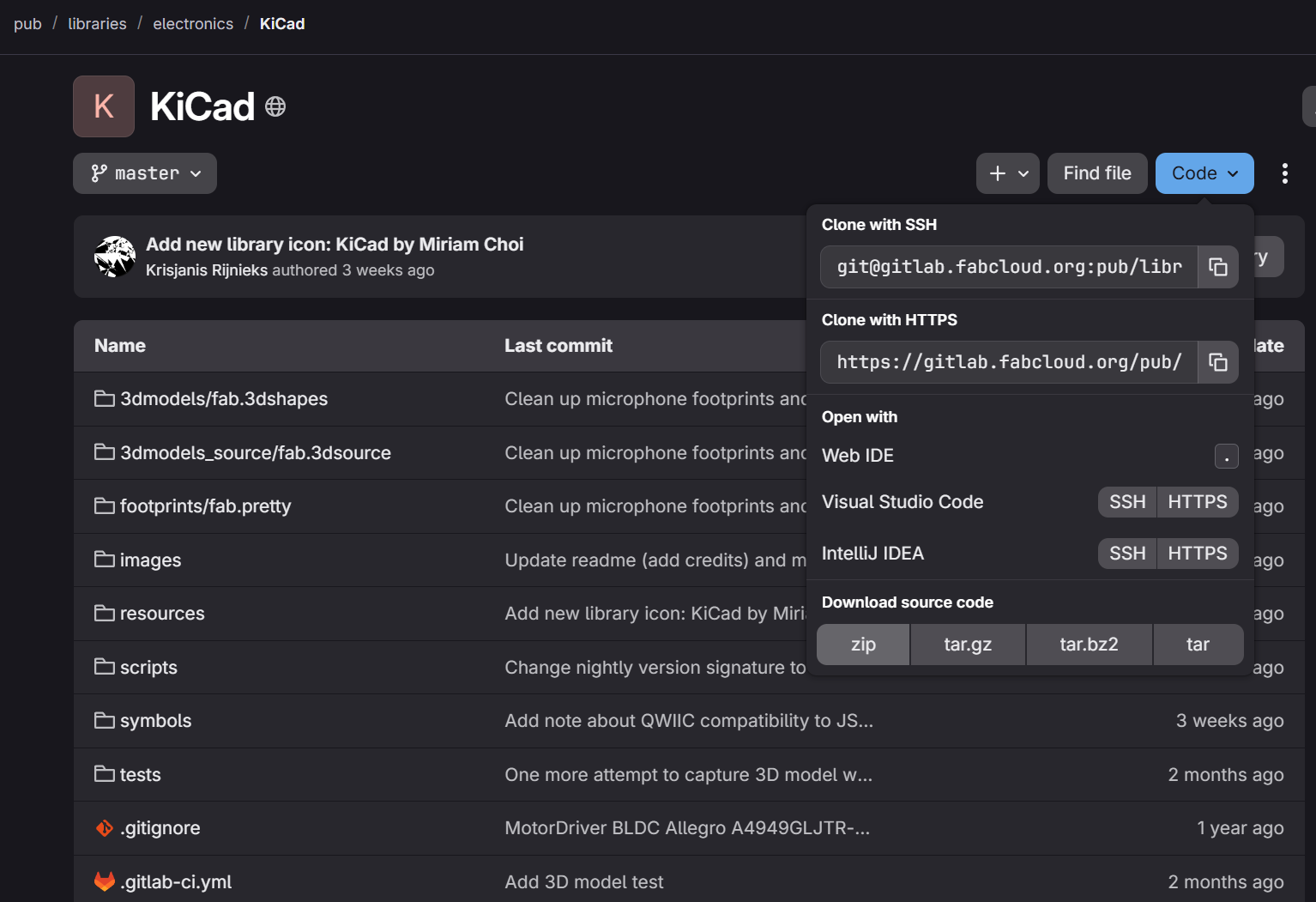Click the .gitlab-ci.yml file icon

tap(105, 881)
